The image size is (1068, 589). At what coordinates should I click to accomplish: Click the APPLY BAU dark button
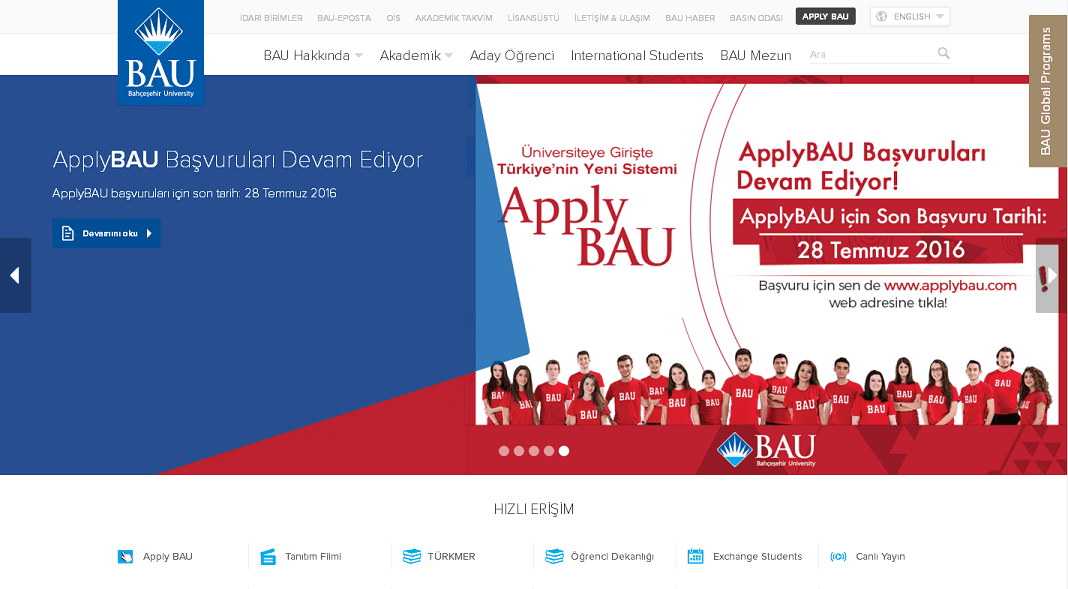coord(826,16)
